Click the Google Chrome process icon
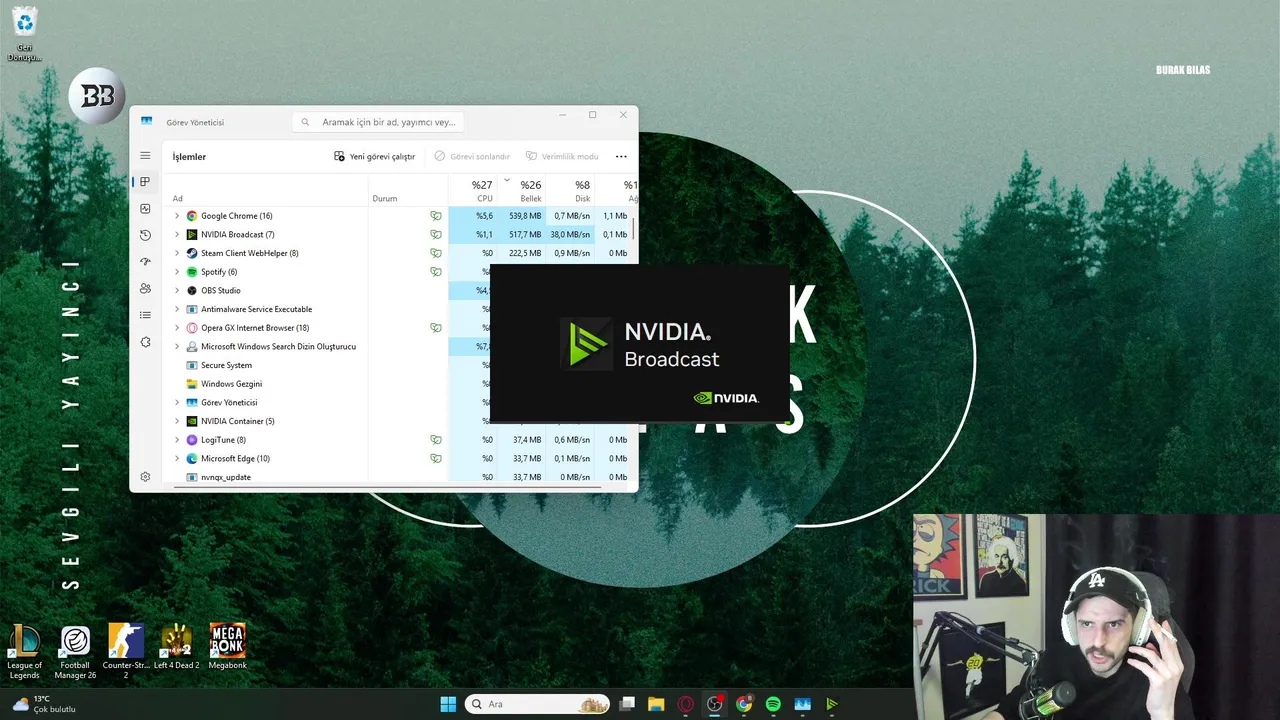This screenshot has width=1280, height=720. click(x=192, y=216)
